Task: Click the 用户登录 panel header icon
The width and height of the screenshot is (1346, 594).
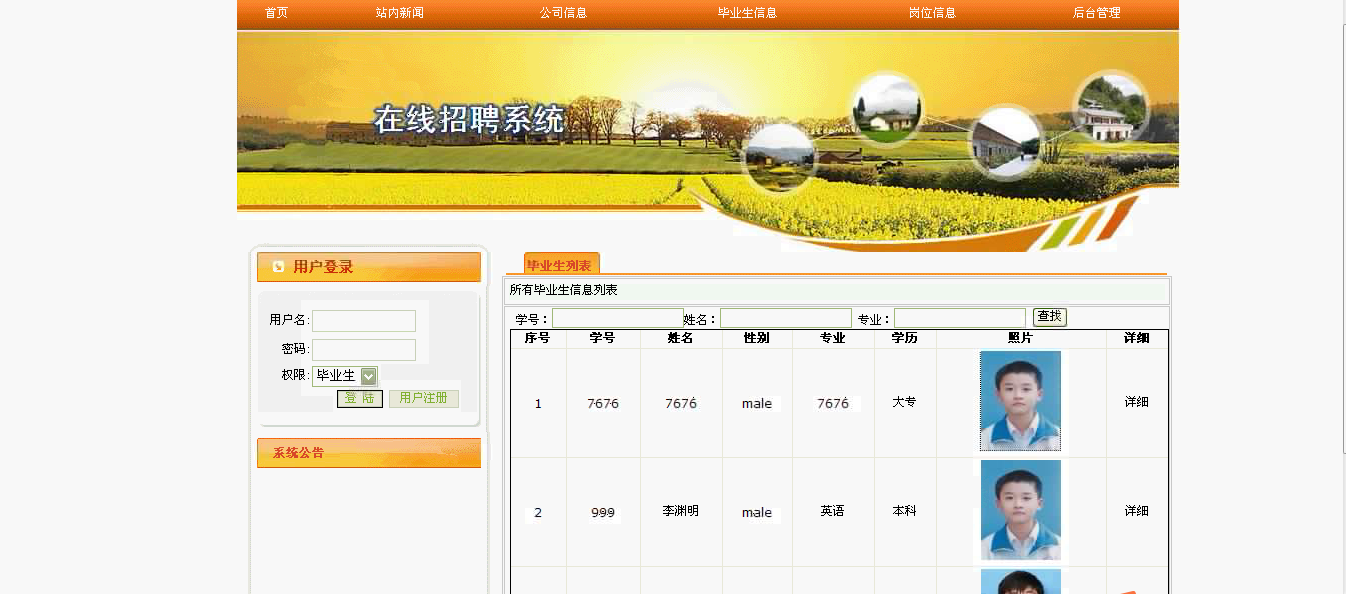Action: (x=278, y=267)
